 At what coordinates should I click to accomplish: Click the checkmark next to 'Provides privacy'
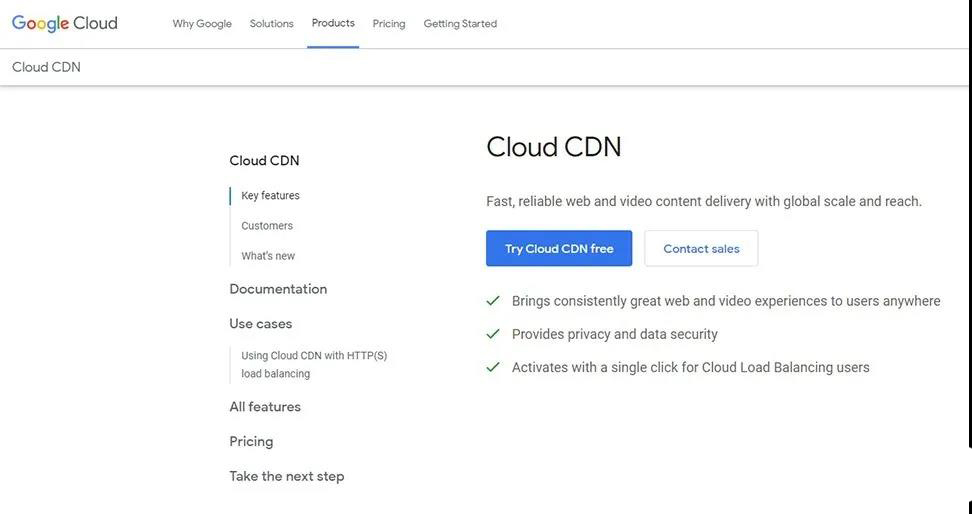click(x=493, y=334)
